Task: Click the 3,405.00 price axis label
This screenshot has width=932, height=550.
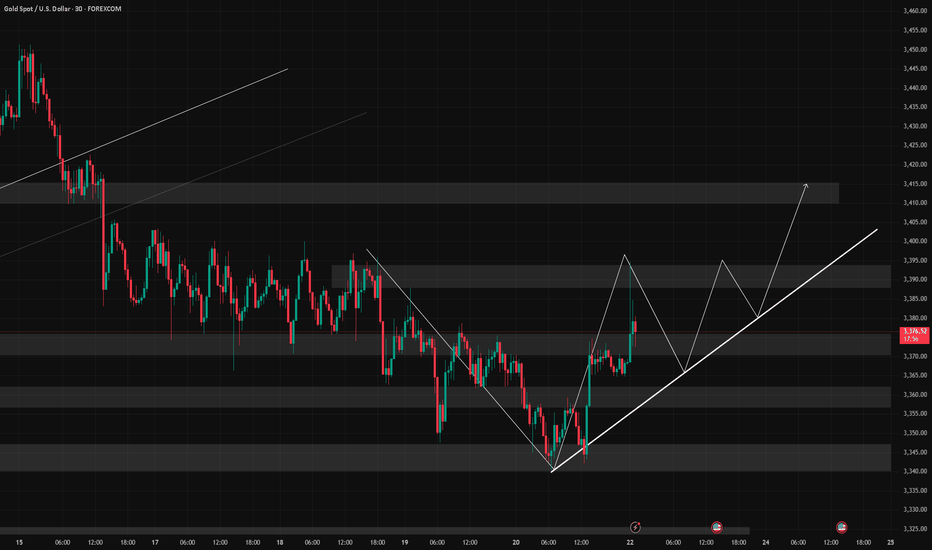Action: tap(915, 222)
